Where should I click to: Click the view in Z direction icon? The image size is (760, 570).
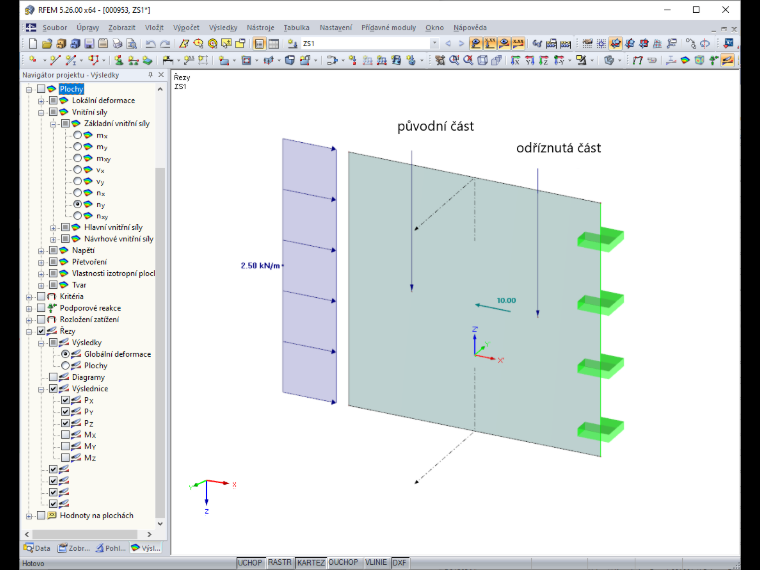click(x=544, y=60)
